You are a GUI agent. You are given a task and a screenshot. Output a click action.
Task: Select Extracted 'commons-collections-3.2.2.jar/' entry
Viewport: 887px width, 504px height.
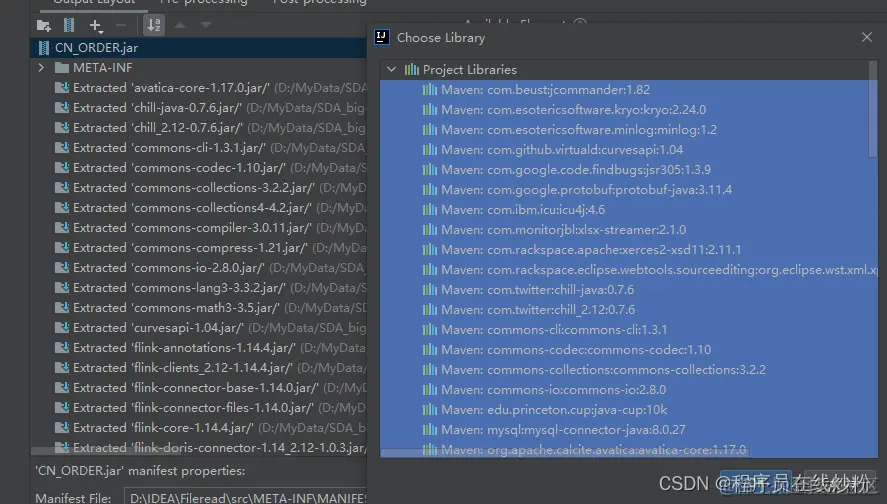click(x=210, y=188)
